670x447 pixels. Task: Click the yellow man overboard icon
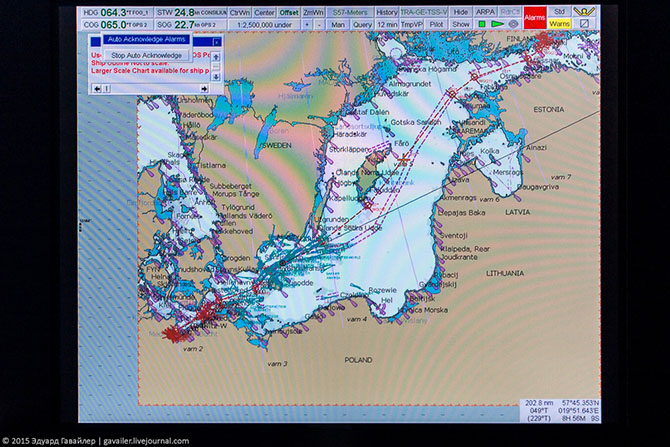pos(584,12)
